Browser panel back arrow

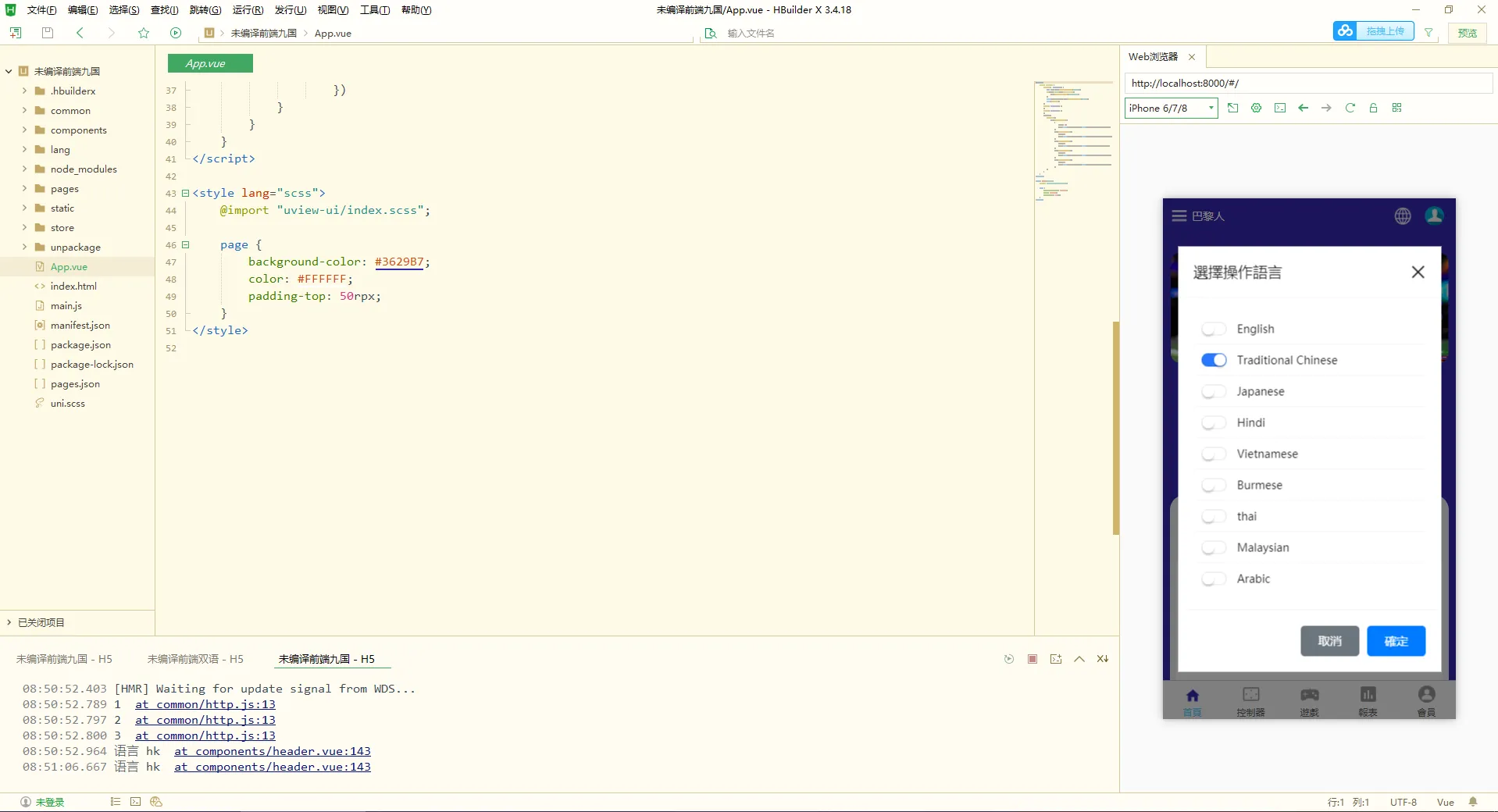click(x=1303, y=108)
